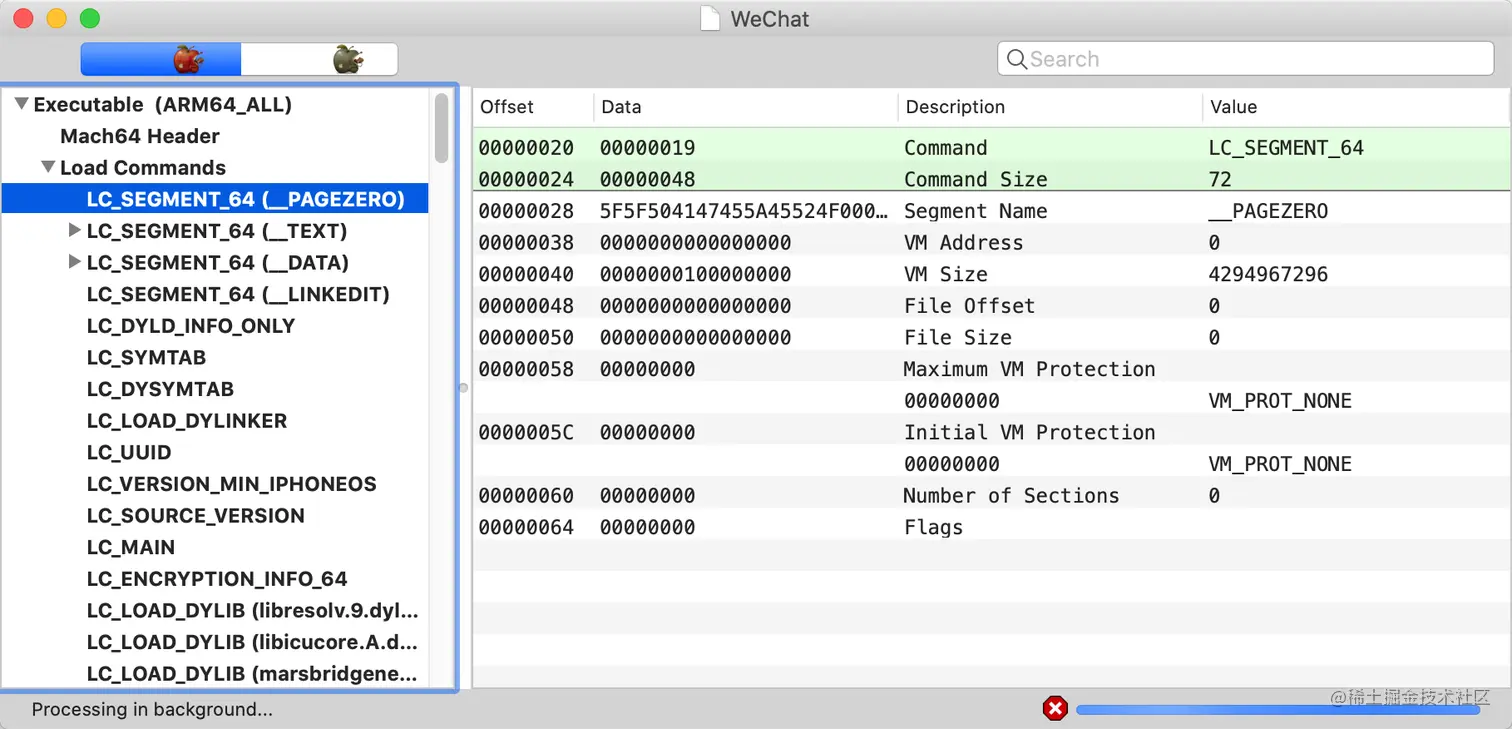The width and height of the screenshot is (1512, 729).
Task: Click the magnifier icon in Search field
Action: point(1017,59)
